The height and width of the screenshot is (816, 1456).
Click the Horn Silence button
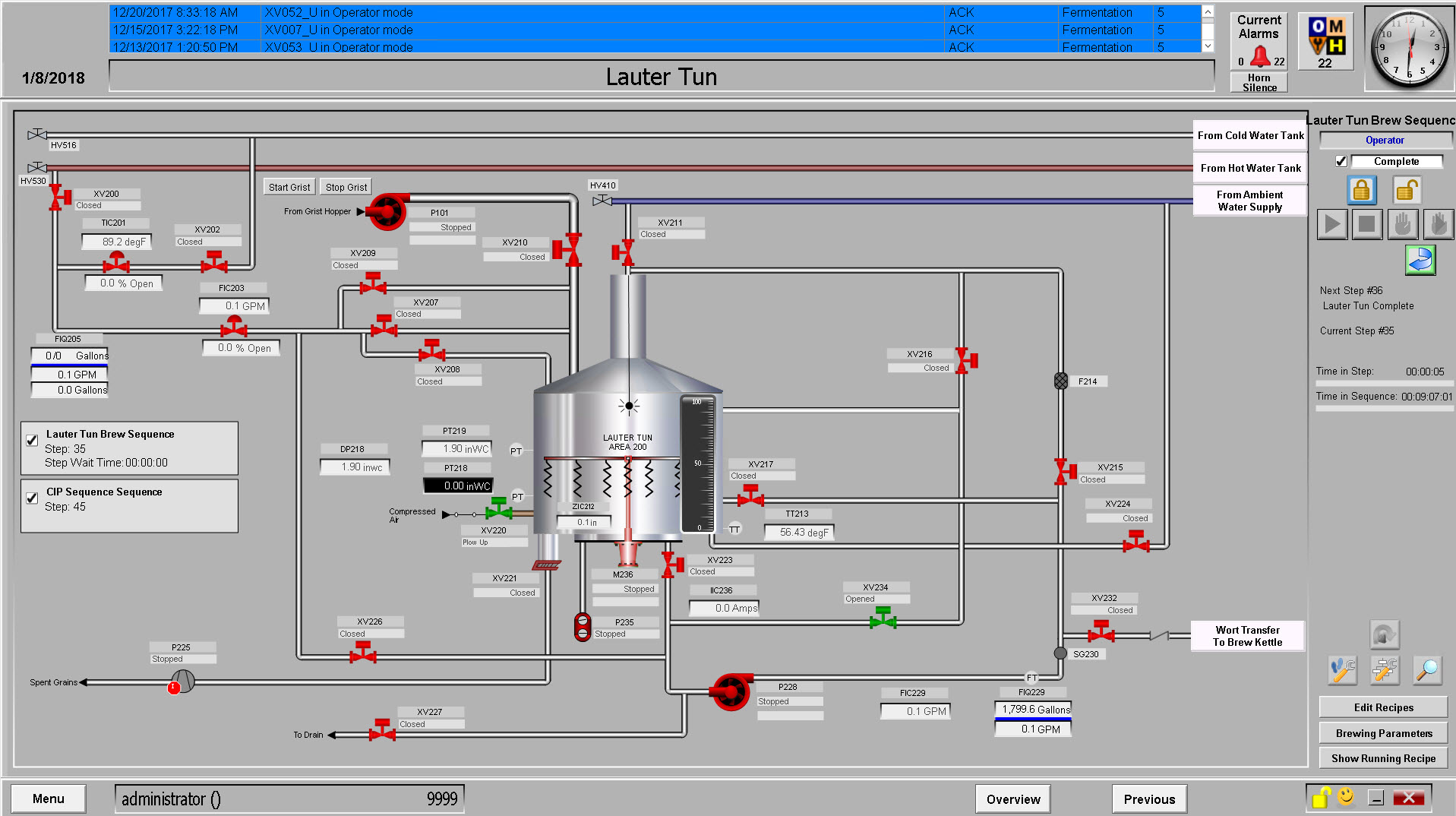1259,82
